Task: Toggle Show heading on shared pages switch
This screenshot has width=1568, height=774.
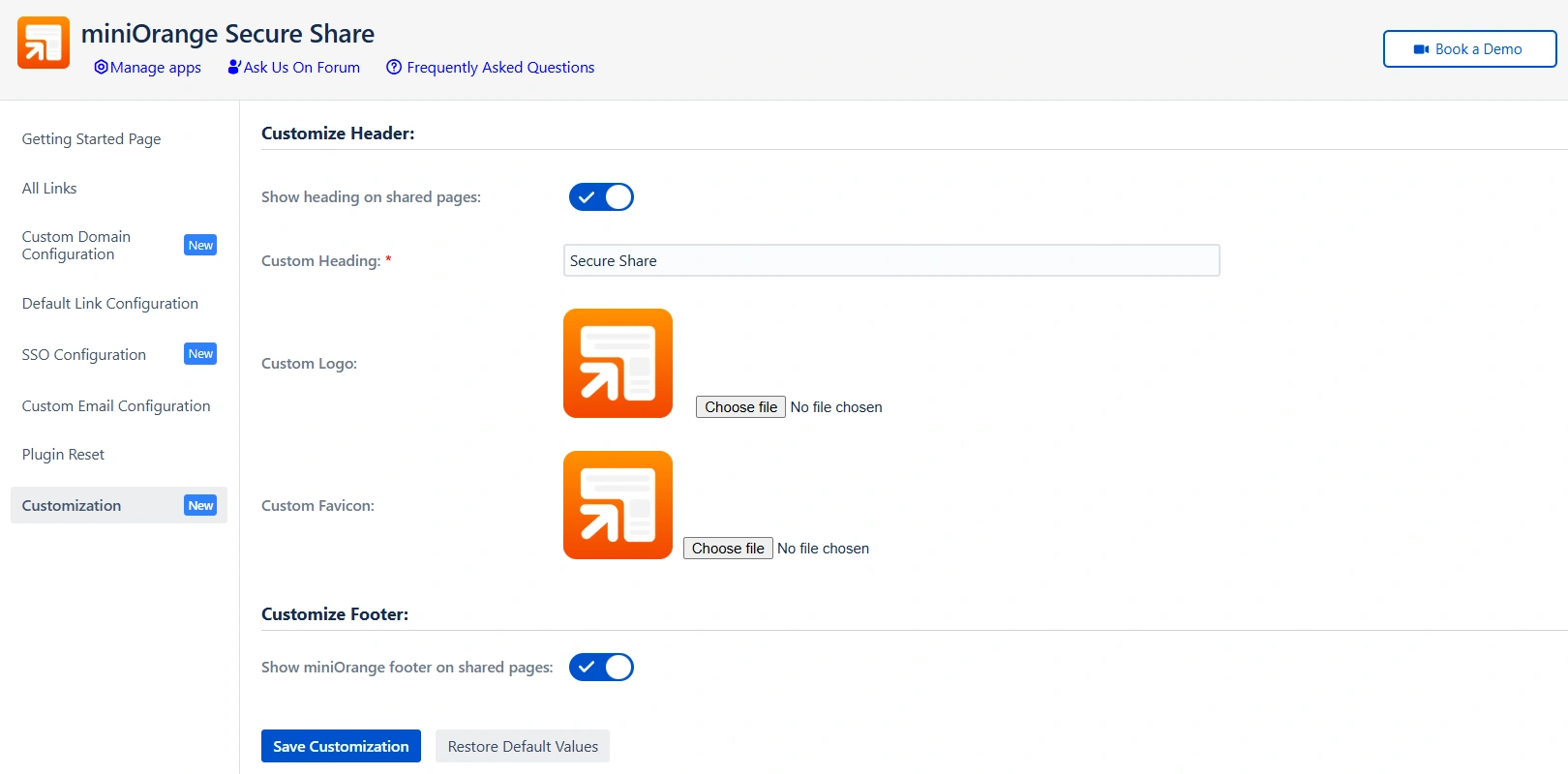Action: 601,197
